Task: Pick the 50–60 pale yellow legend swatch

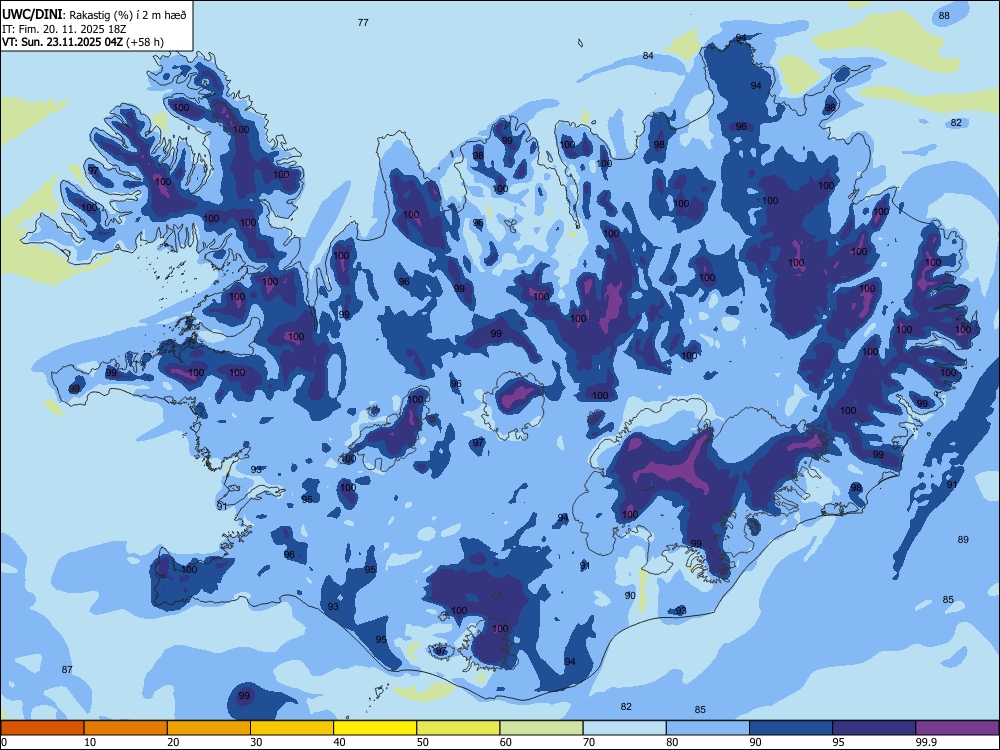Action: coord(458,728)
